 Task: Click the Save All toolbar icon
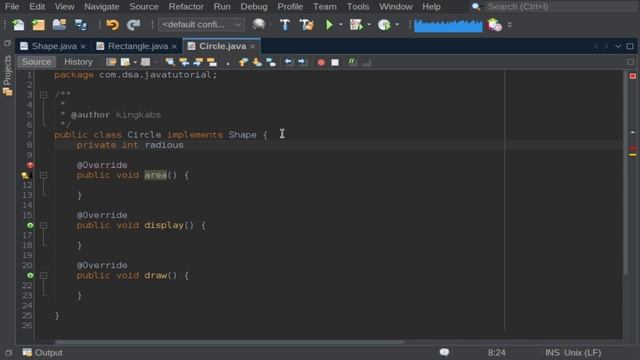(x=80, y=25)
